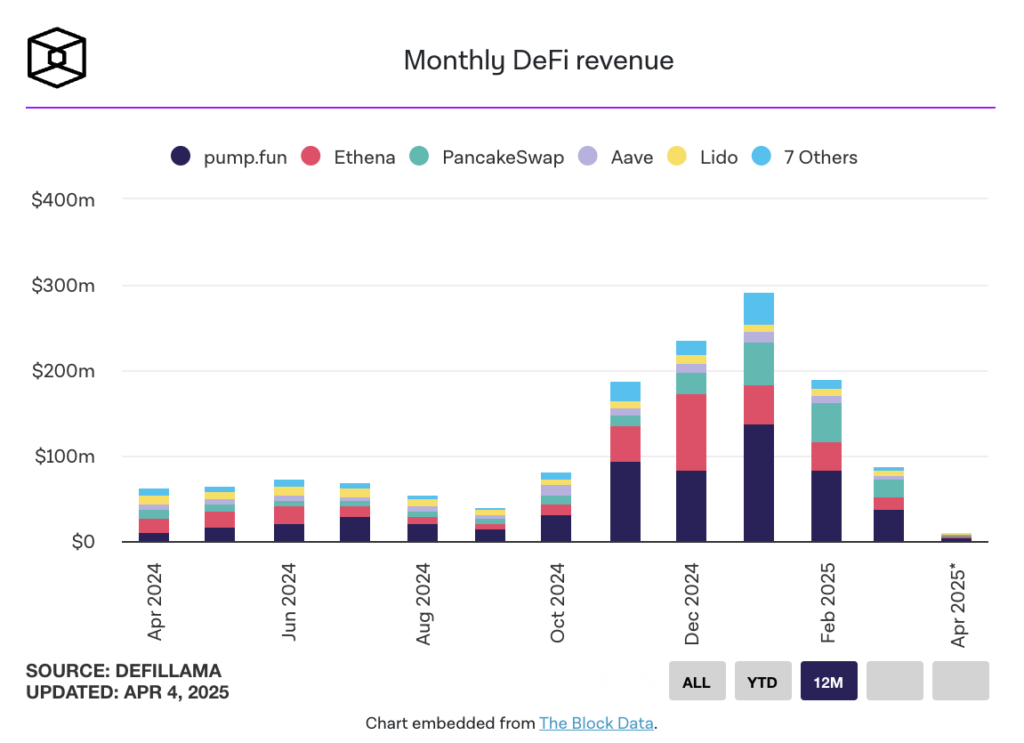Click the Apr 2024 bar
Image resolution: width=1024 pixels, height=743 pixels.
pos(154,516)
